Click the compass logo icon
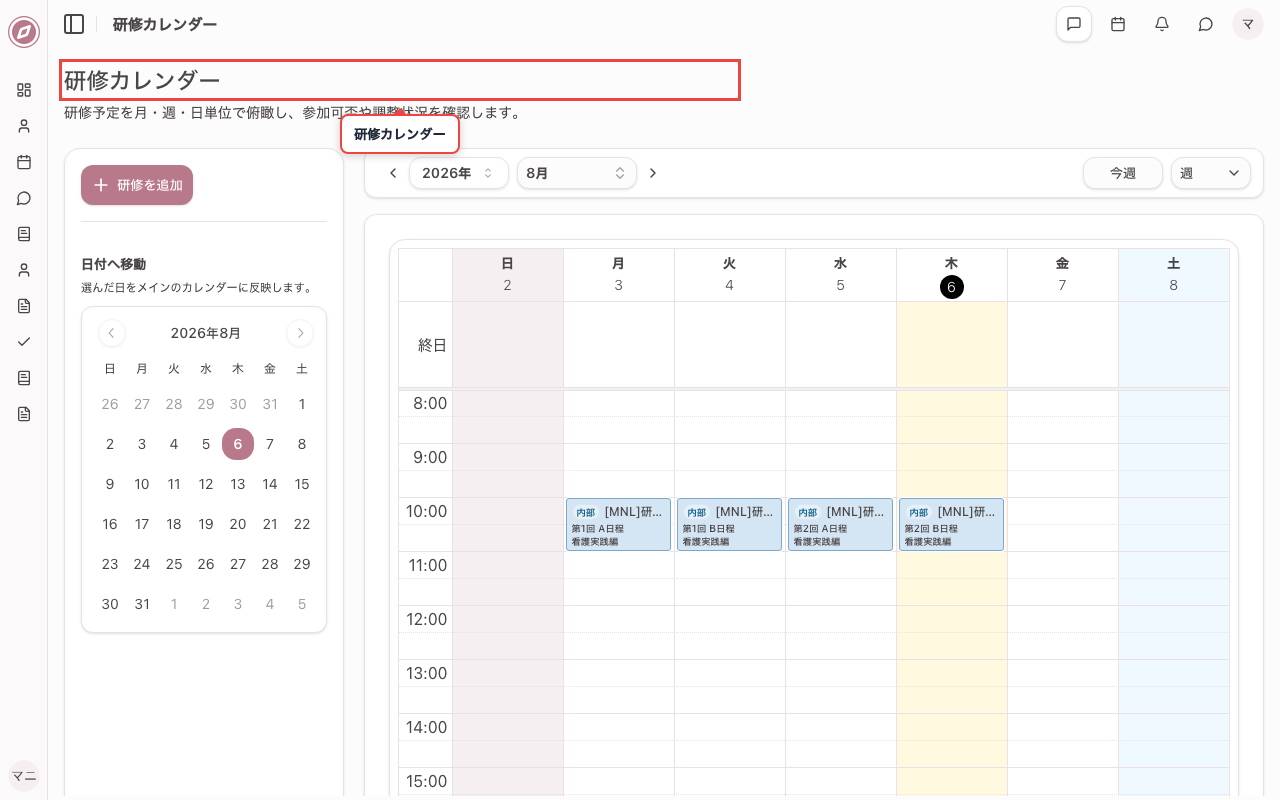This screenshot has height=800, width=1280. [x=24, y=32]
